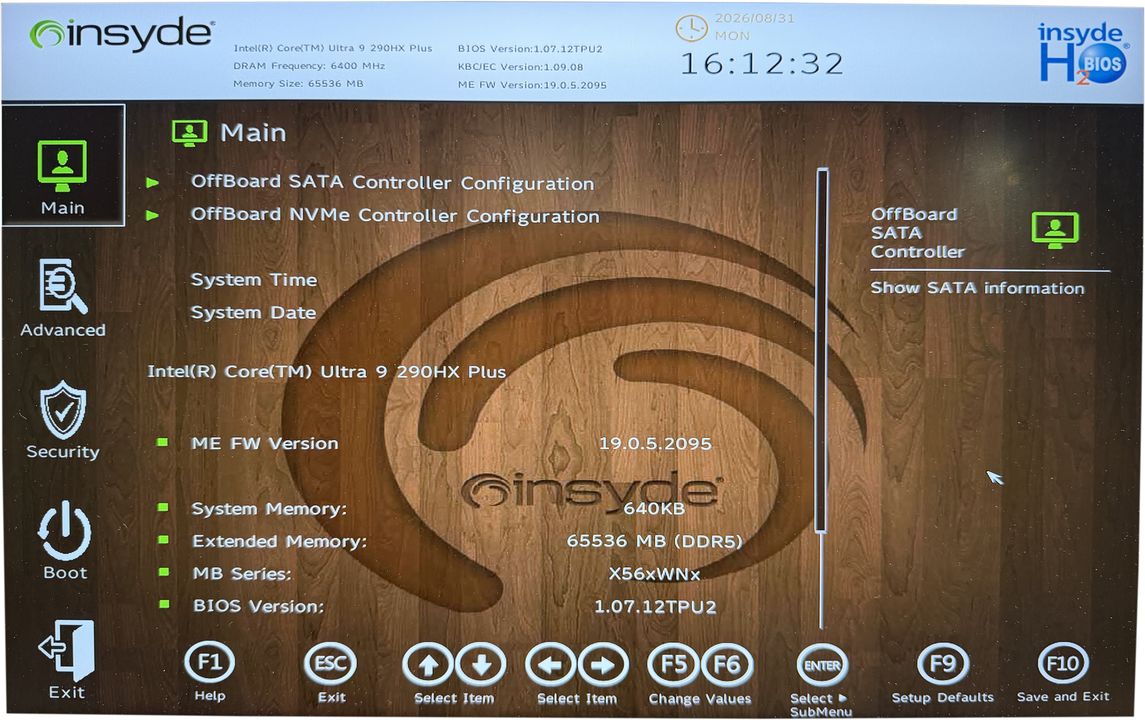Viewport: 1145px width, 720px height.
Task: Click the Memory Size: 65536 MB header text
Action: tap(298, 83)
